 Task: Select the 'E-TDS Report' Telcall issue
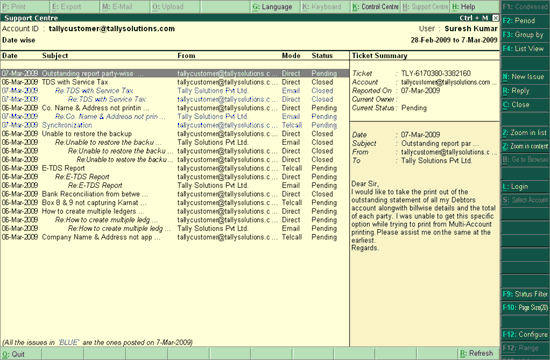(x=175, y=168)
